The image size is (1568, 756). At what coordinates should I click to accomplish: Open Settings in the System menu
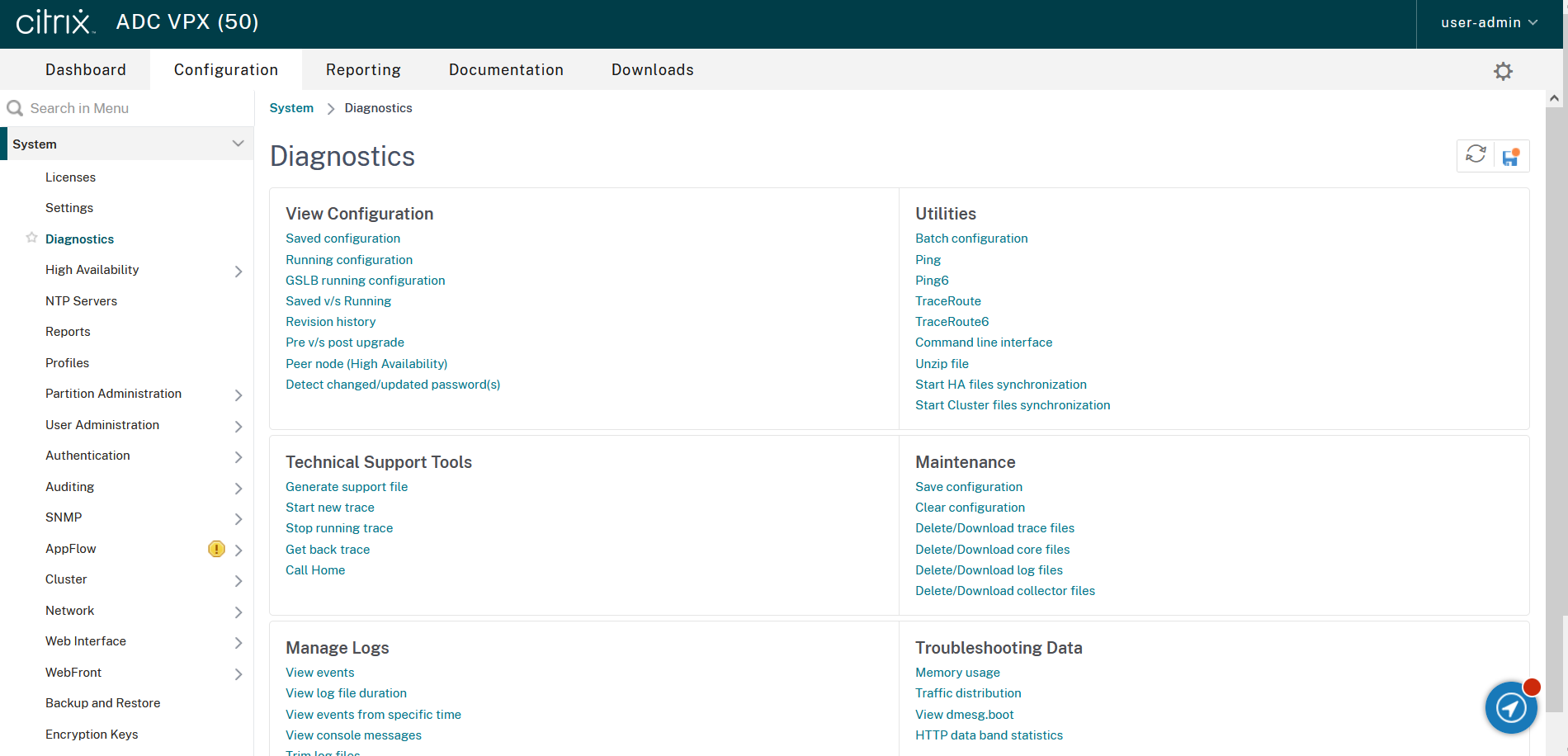69,208
